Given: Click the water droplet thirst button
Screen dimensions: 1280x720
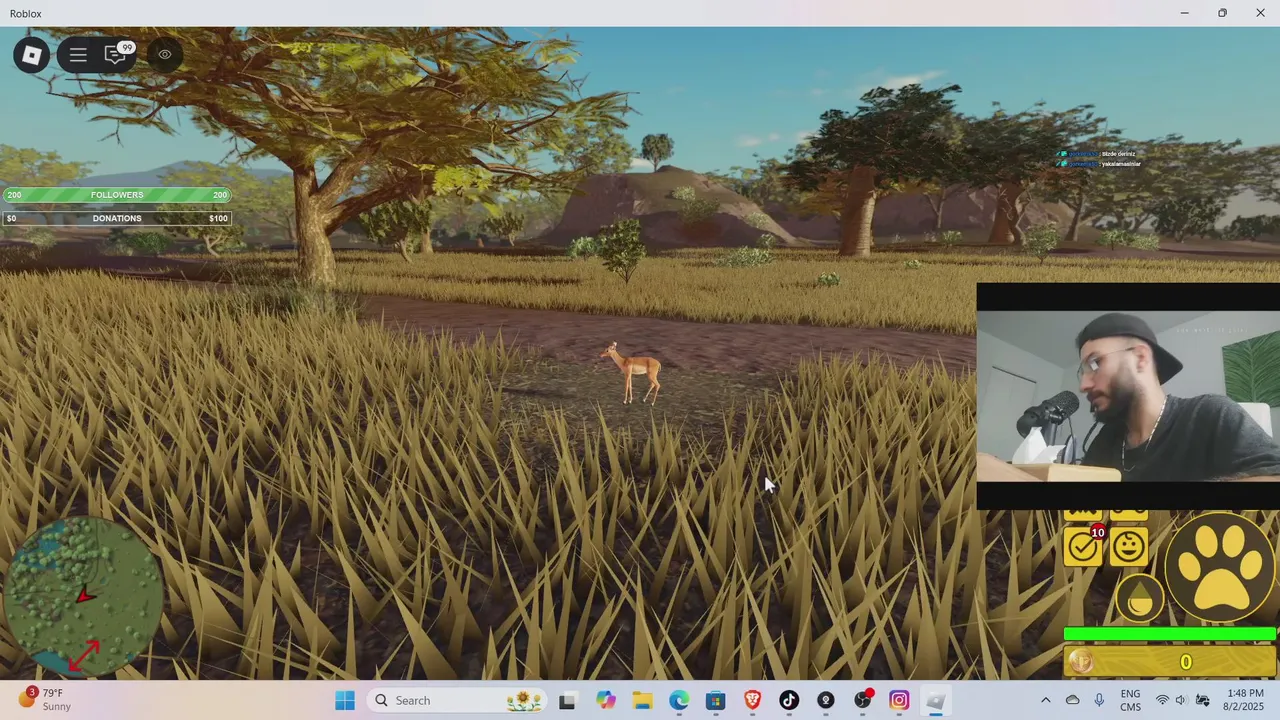Looking at the screenshot, I should (x=1139, y=600).
